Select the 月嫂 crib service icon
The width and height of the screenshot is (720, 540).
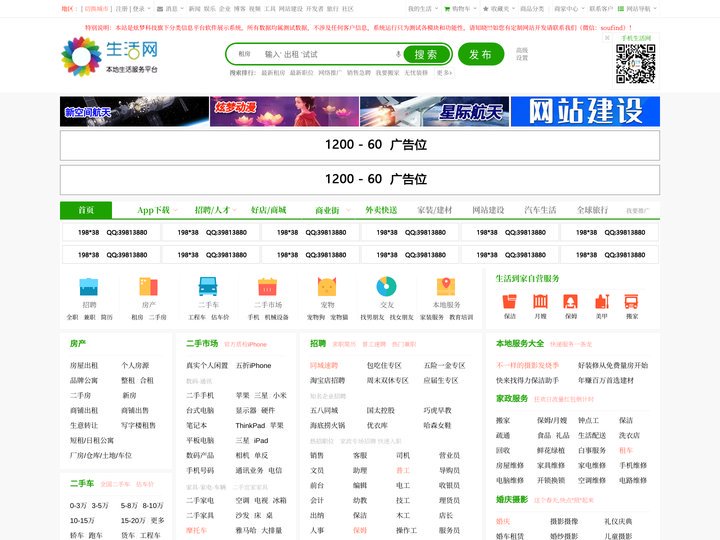540,302
